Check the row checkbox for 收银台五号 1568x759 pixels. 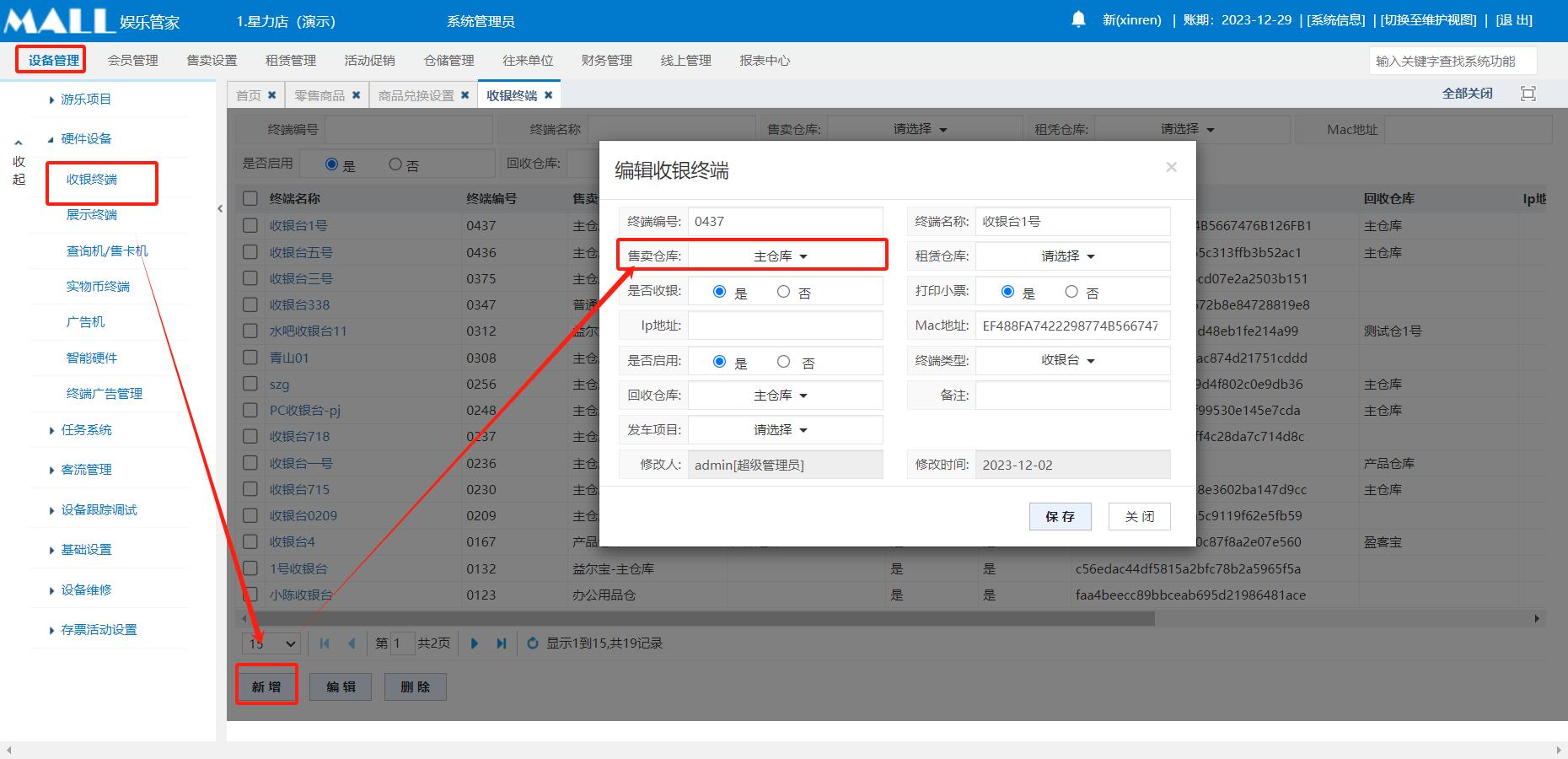(250, 251)
